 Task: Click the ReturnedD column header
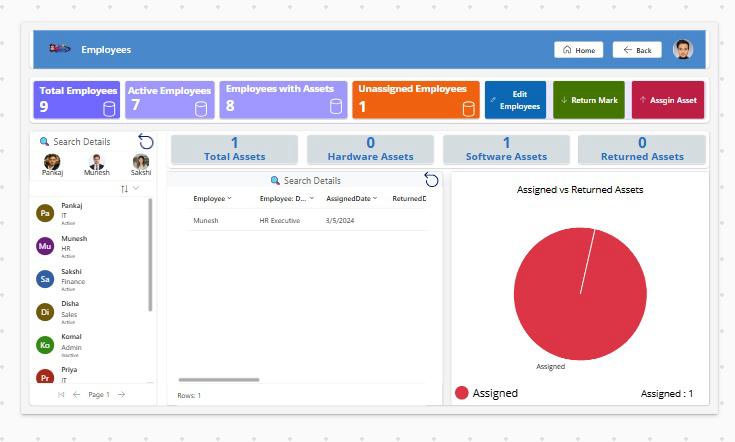click(x=409, y=199)
